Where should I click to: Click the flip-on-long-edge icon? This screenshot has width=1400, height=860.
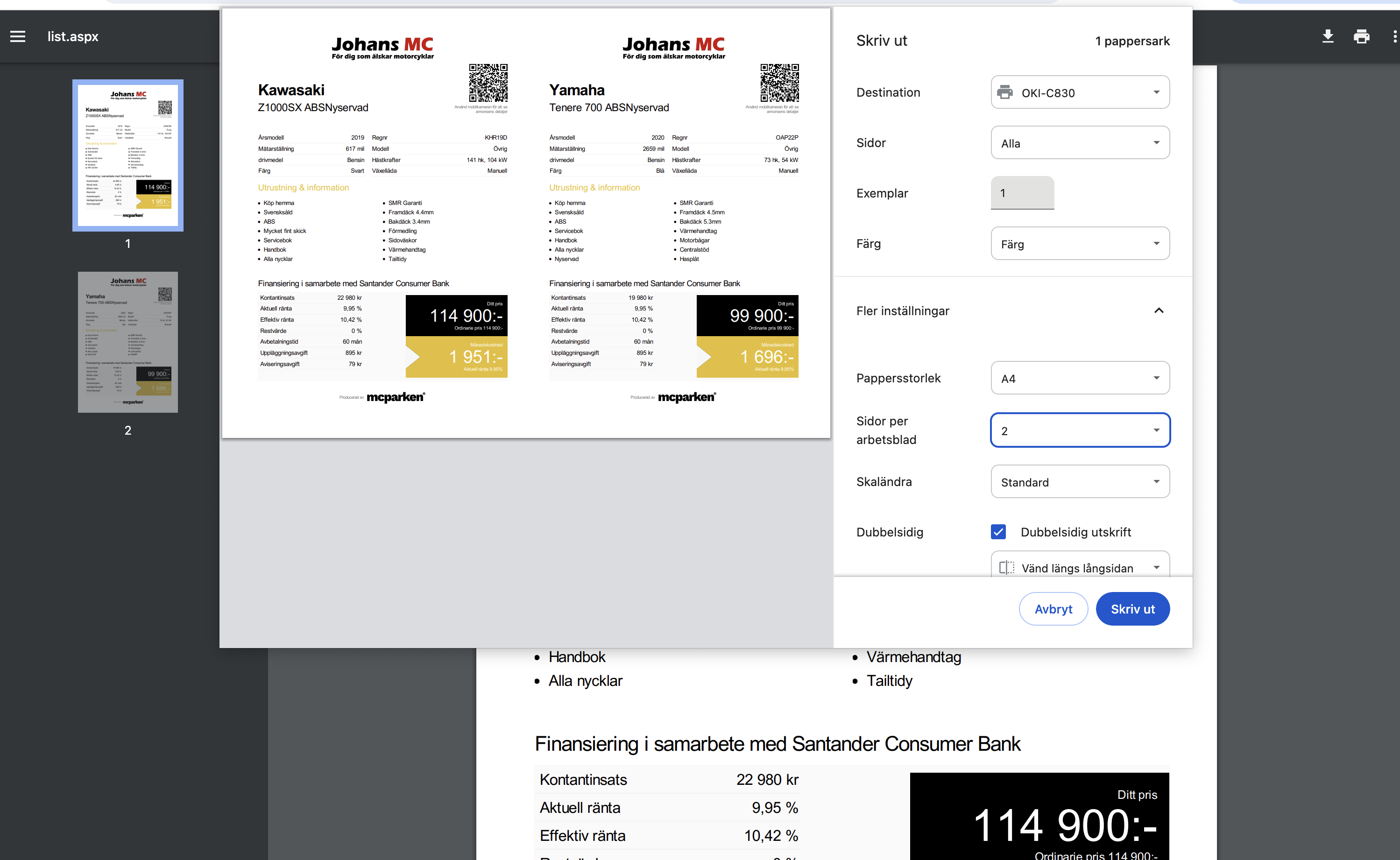1006,568
